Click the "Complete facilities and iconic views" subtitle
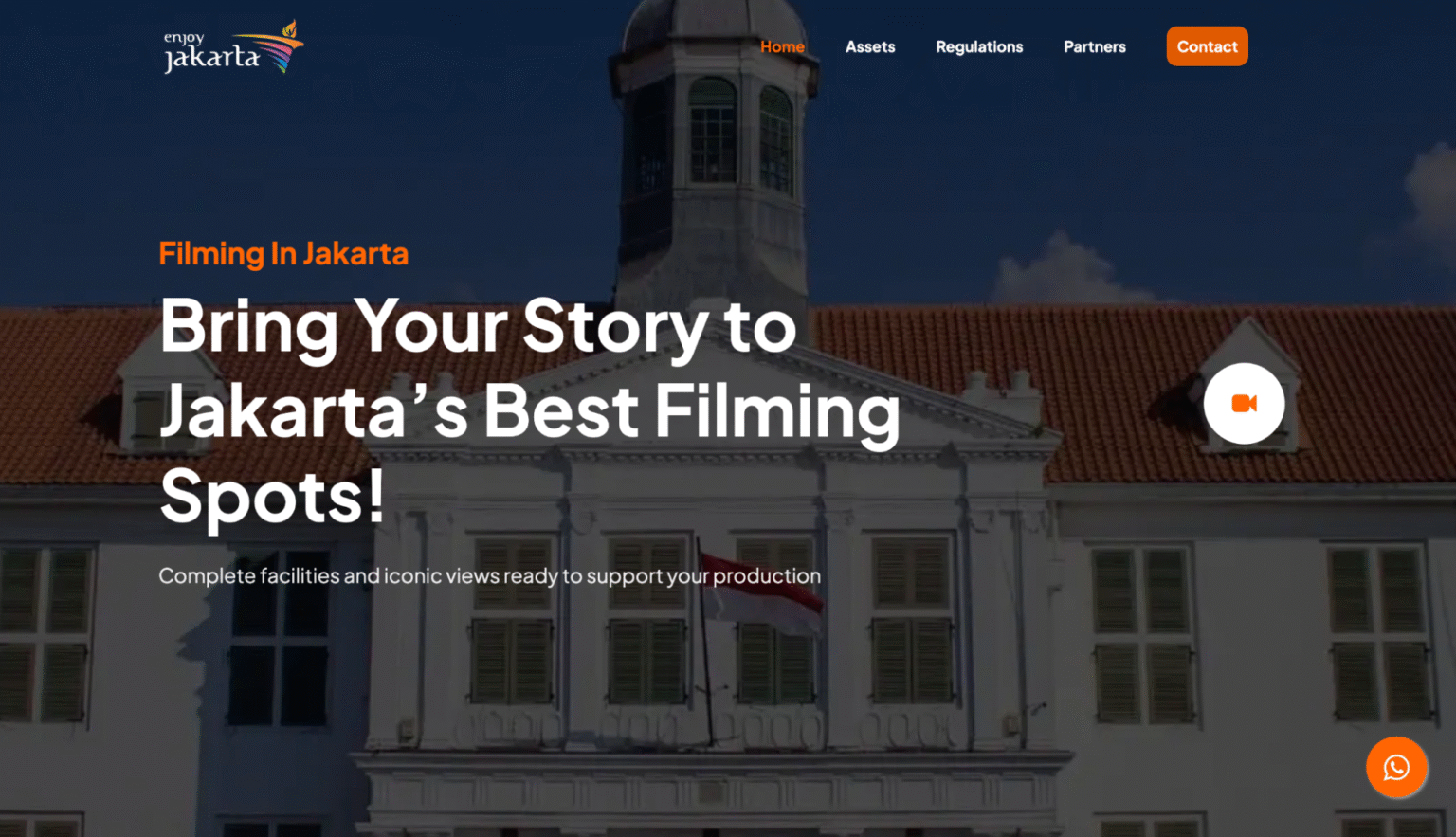 [489, 576]
